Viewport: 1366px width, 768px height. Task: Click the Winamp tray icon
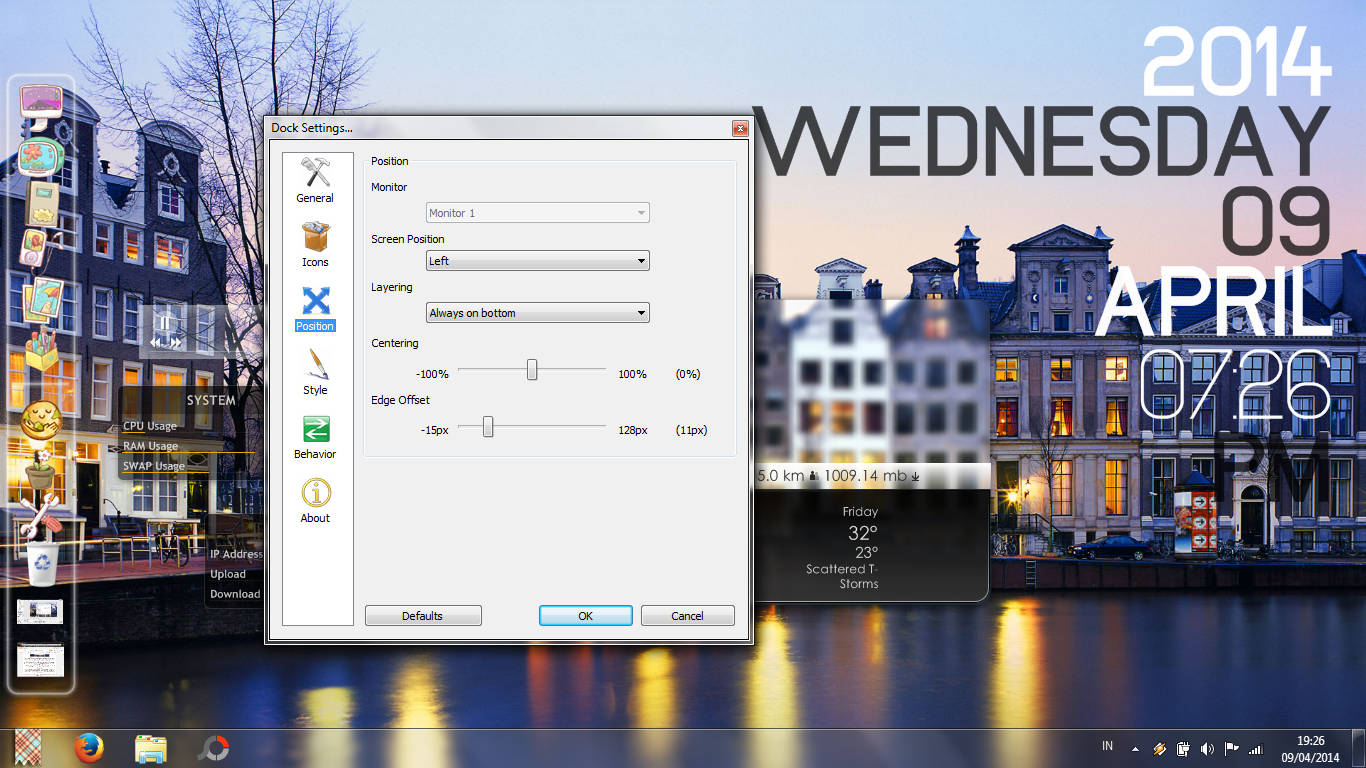click(x=1160, y=748)
